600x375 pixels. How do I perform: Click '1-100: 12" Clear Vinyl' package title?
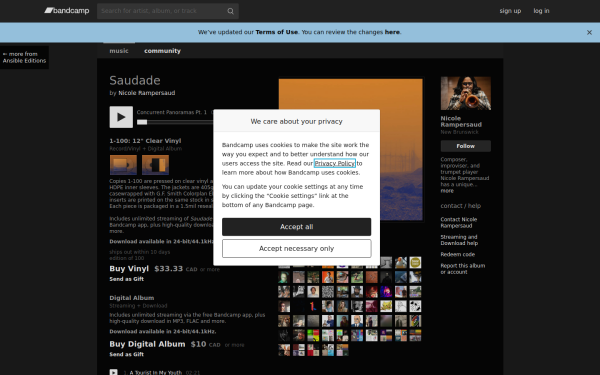click(x=145, y=141)
